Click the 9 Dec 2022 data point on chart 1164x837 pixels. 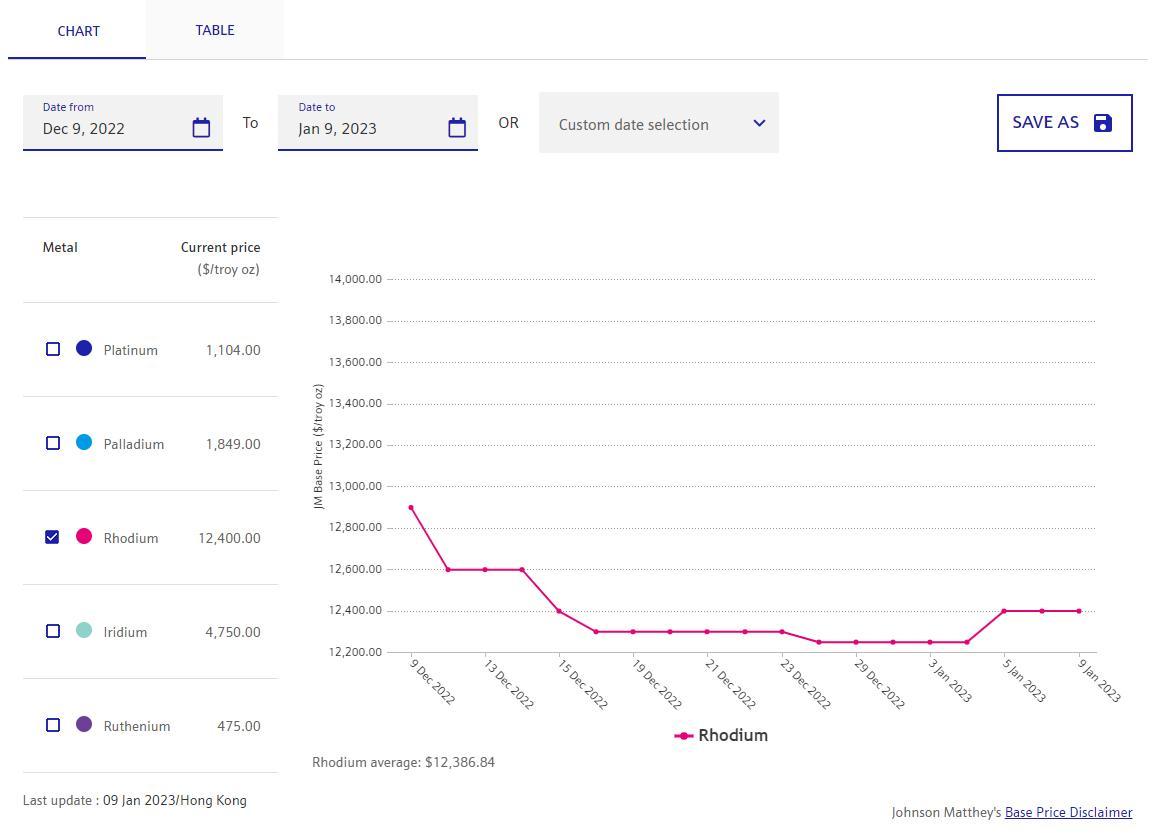[x=411, y=508]
